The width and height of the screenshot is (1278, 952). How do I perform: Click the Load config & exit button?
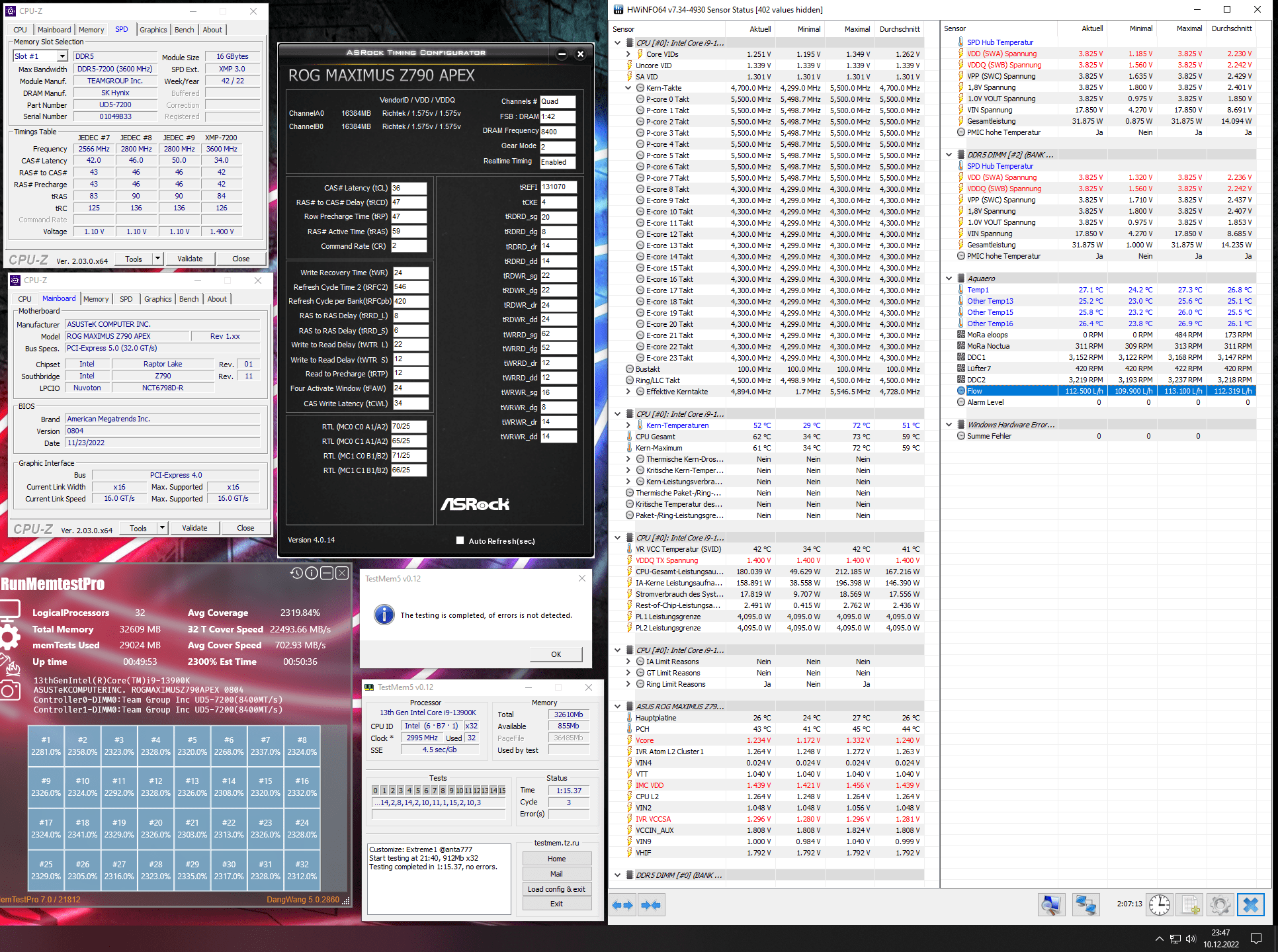(x=556, y=889)
